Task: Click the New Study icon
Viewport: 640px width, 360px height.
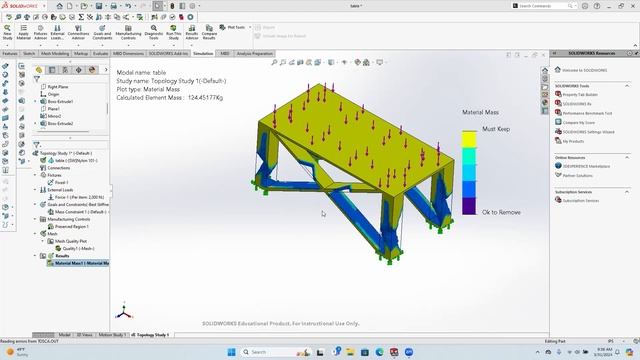Action: [x=7, y=32]
